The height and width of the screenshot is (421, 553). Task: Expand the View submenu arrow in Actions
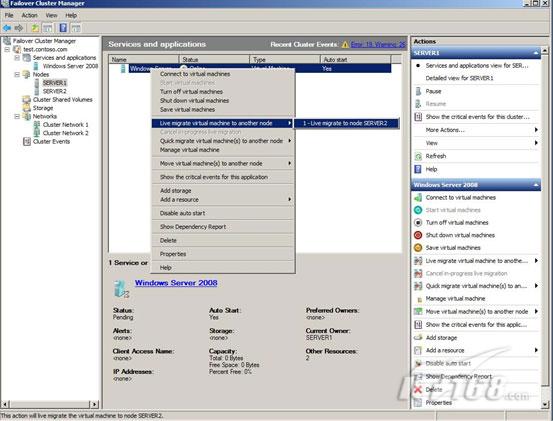[536, 143]
